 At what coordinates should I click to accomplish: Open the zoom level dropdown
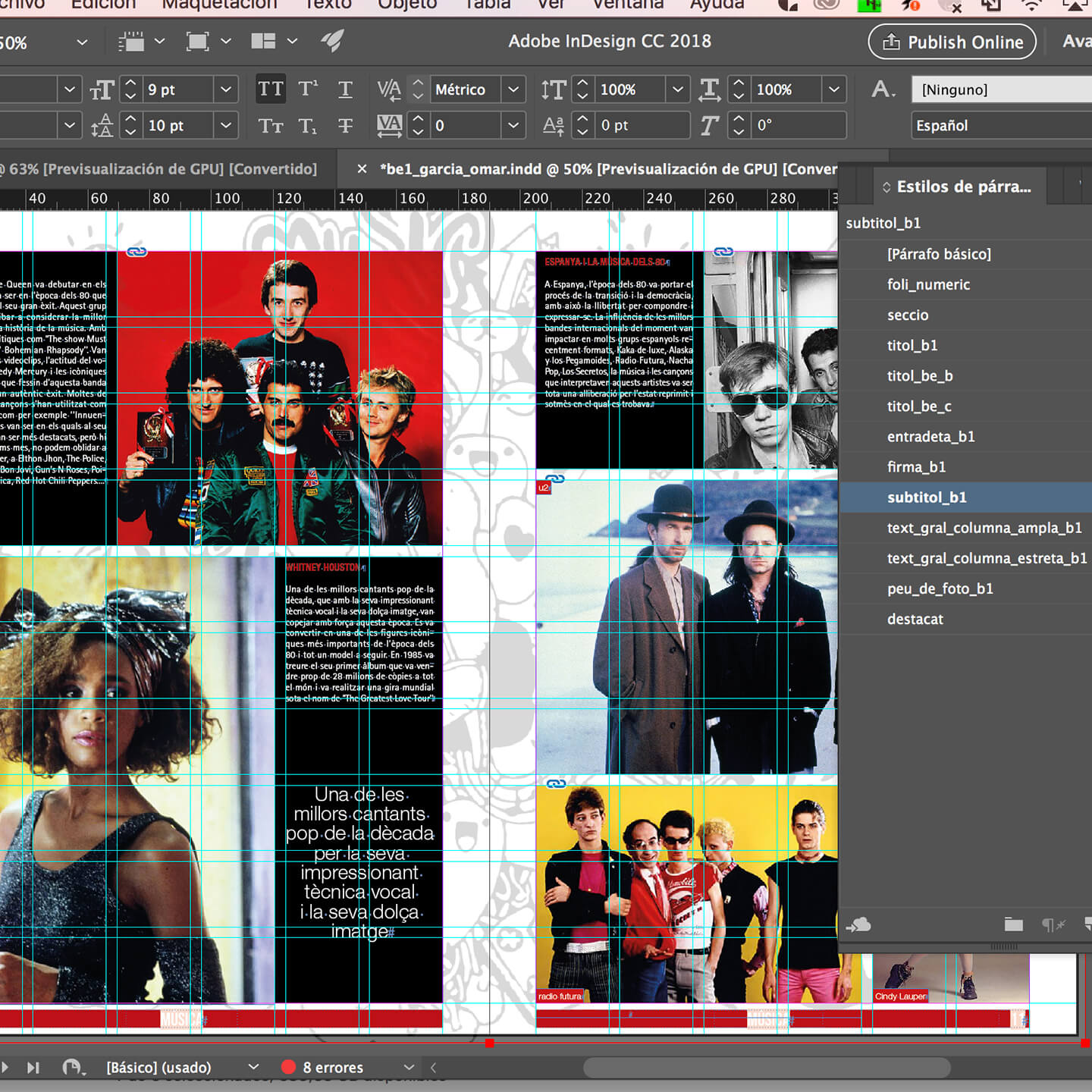click(82, 42)
